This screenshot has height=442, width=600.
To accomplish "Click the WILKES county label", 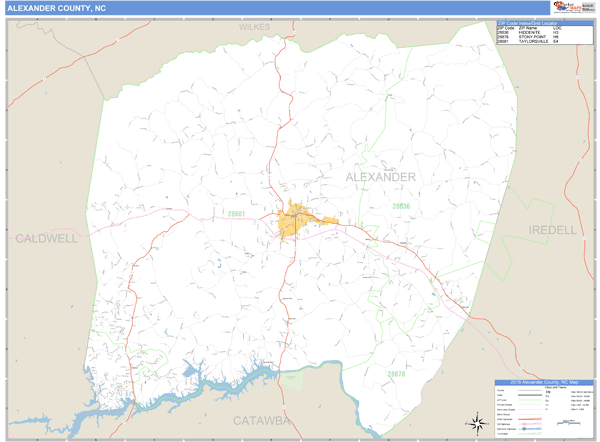I will click(255, 27).
